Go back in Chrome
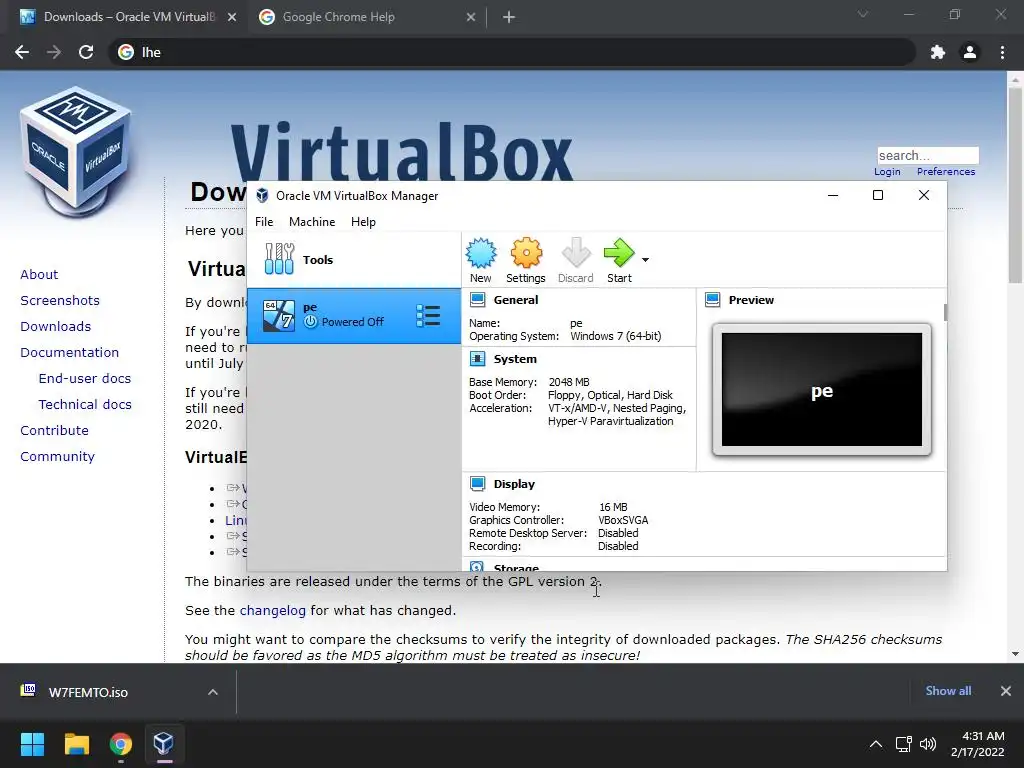 click(22, 52)
